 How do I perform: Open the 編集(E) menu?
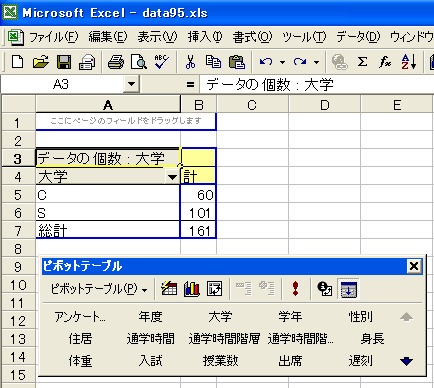[108, 37]
